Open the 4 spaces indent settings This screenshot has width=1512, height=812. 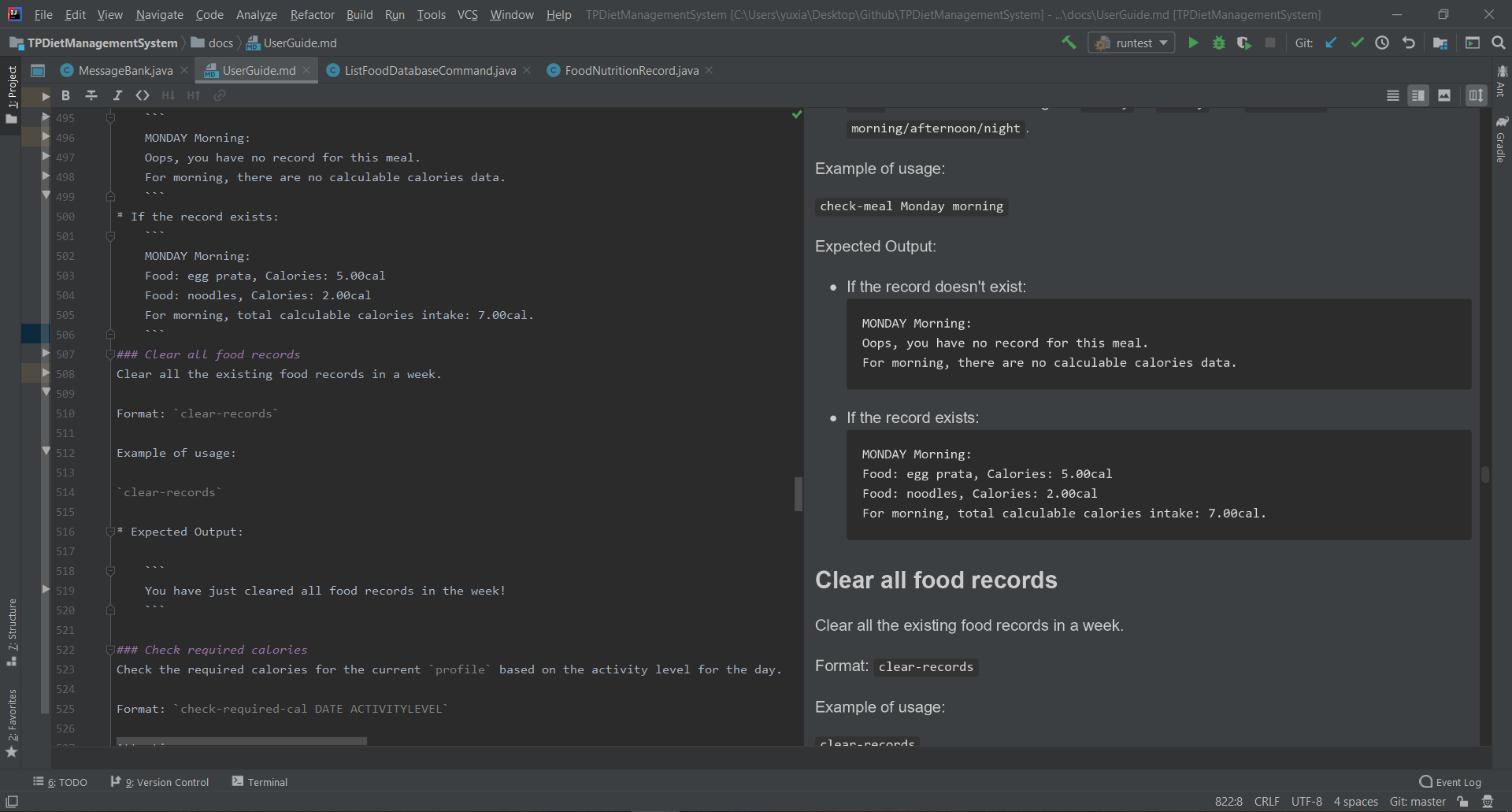[1355, 802]
